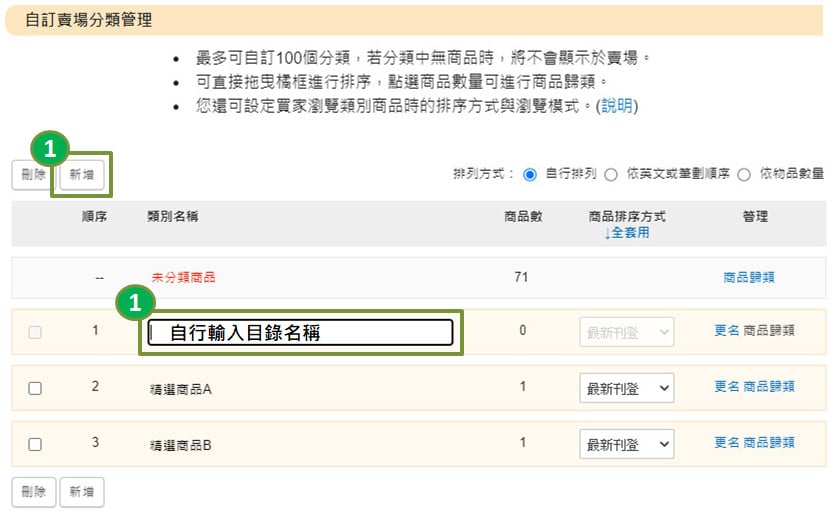Click the top 刪除 button
Screen dimensions: 836x516
point(33,175)
